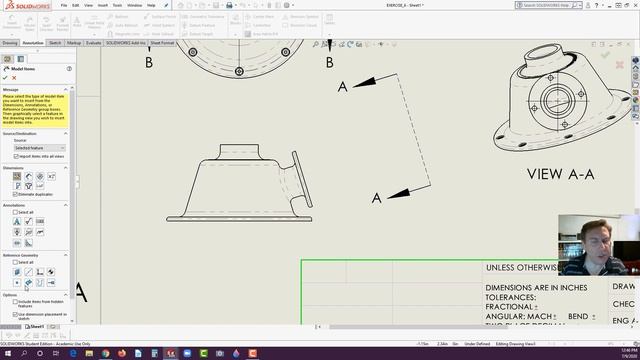Select the Datums annotation icon
Viewport: 640px width, 360px height.
click(x=17, y=232)
